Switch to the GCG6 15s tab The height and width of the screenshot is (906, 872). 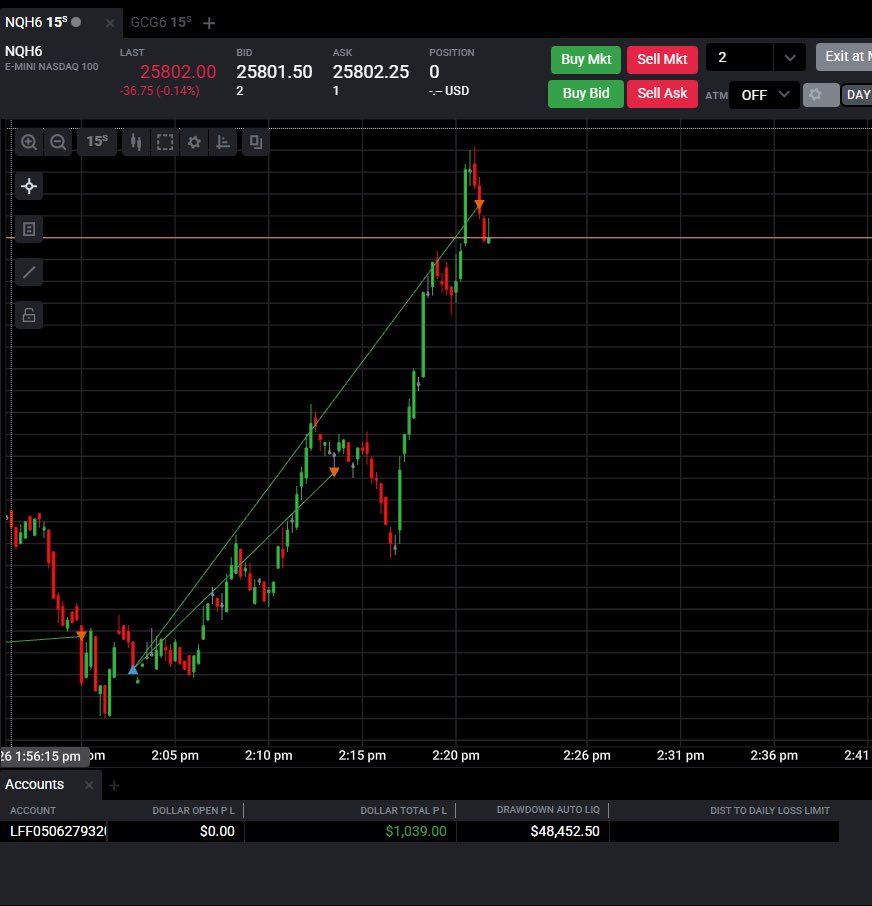coord(160,22)
